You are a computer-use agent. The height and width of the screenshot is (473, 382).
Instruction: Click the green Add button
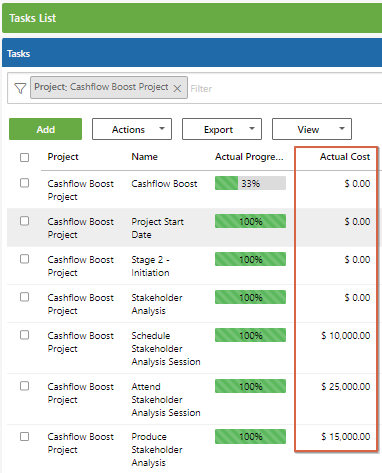point(45,129)
